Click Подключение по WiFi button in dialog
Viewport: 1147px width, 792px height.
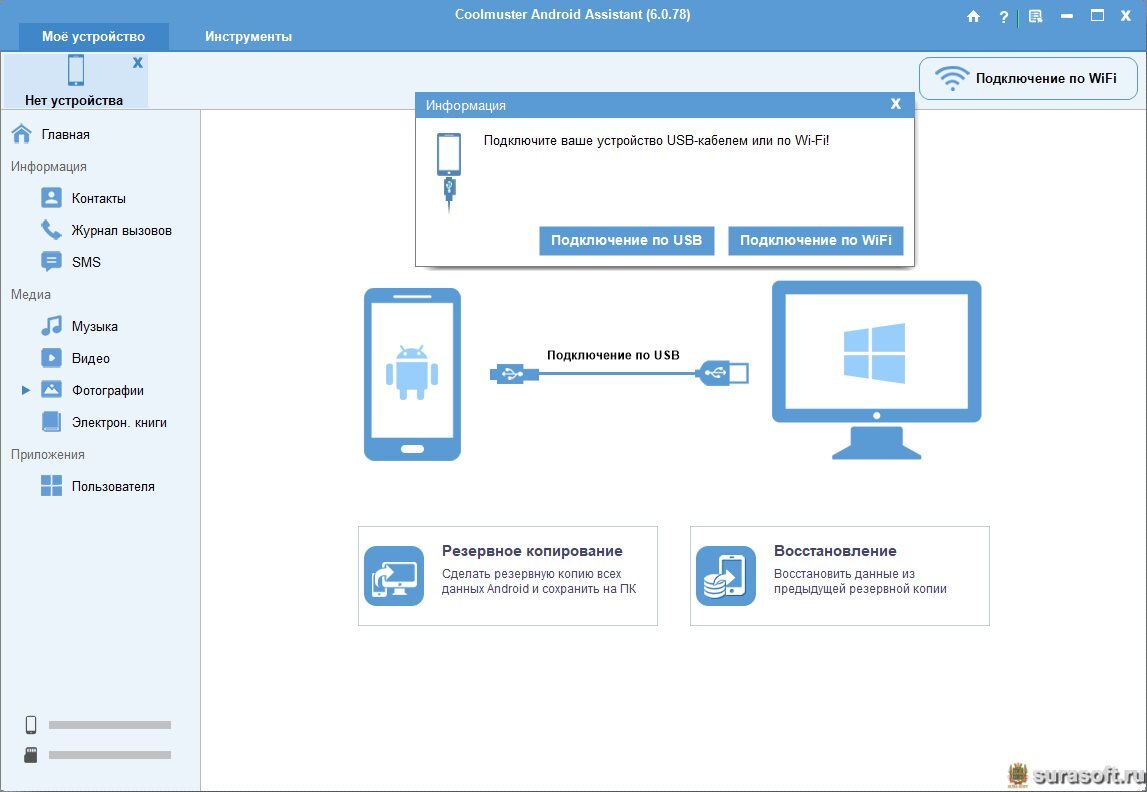click(816, 241)
